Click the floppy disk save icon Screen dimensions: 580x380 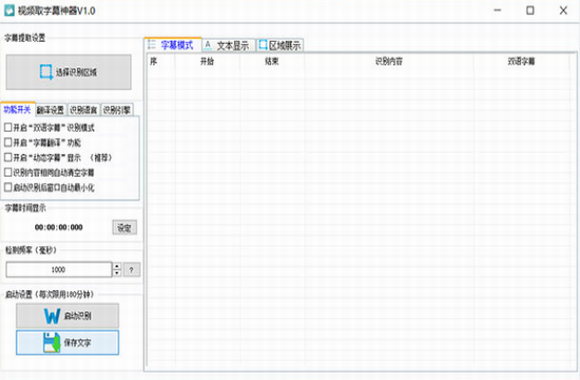(51, 342)
